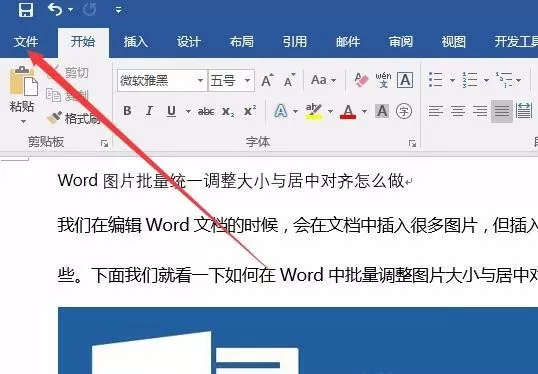Apply bullet list formatting

[x=436, y=80]
